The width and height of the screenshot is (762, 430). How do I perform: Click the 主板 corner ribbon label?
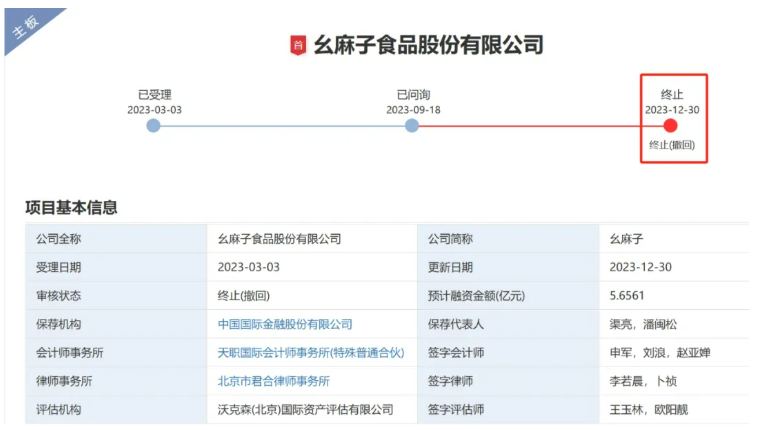(25, 26)
